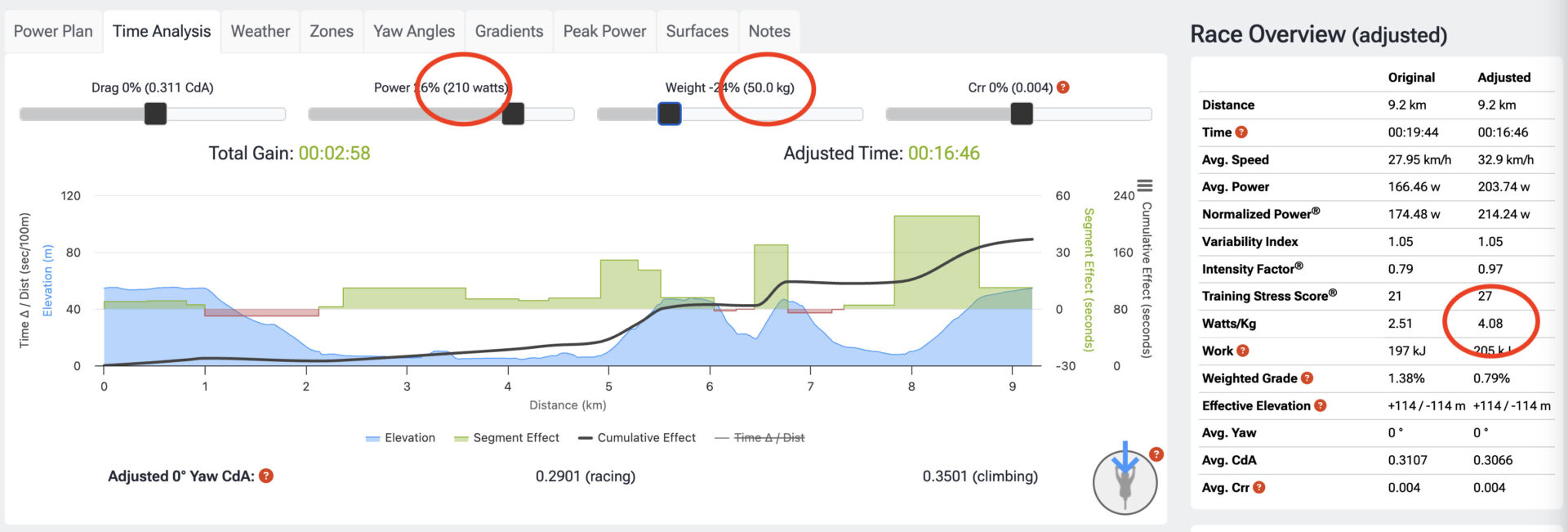Click the help icon above the compass
Image resolution: width=1568 pixels, height=532 pixels.
click(x=1156, y=454)
